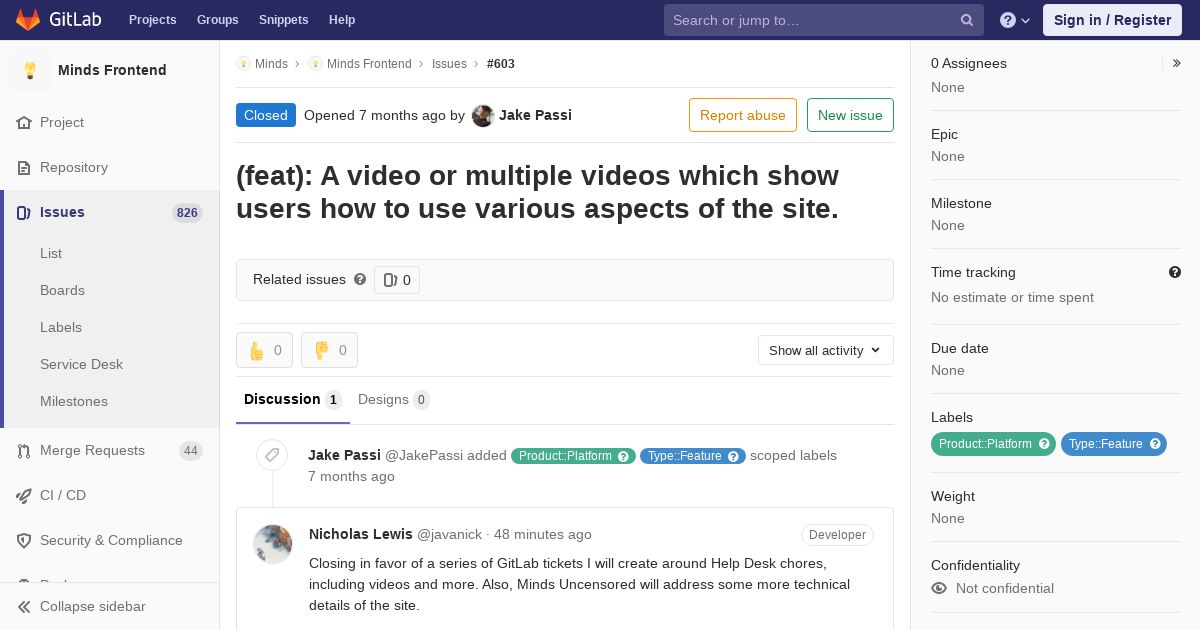
Task: Click the 48 minutes ago timestamp
Action: (x=543, y=534)
